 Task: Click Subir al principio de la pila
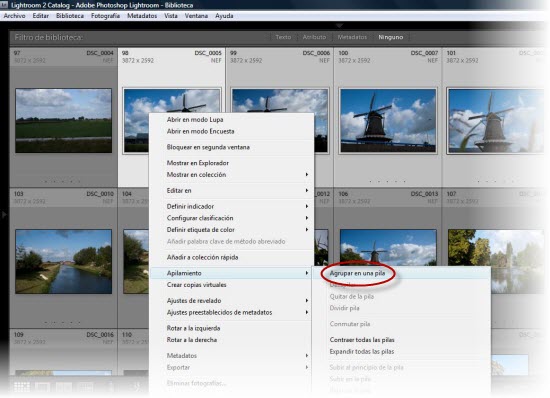pyautogui.click(x=366, y=367)
